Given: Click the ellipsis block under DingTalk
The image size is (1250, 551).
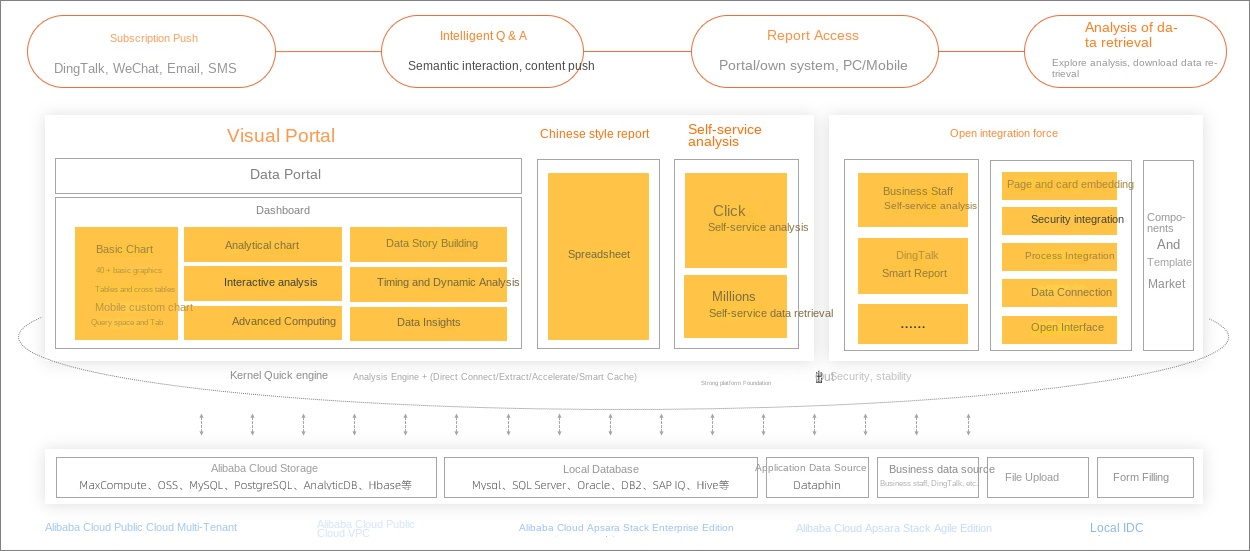Looking at the screenshot, I should [913, 324].
